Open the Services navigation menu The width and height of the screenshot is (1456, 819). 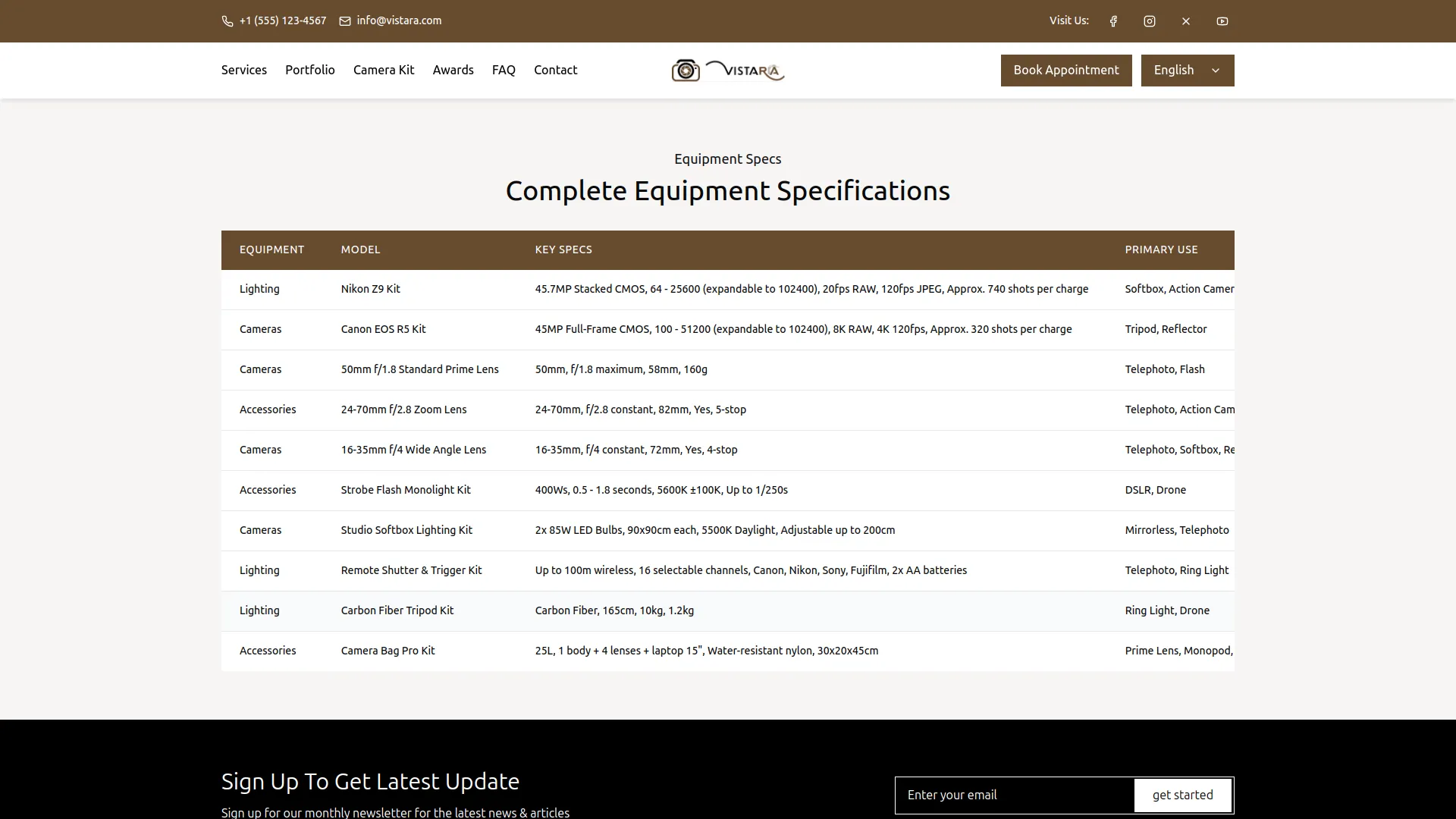tap(243, 70)
